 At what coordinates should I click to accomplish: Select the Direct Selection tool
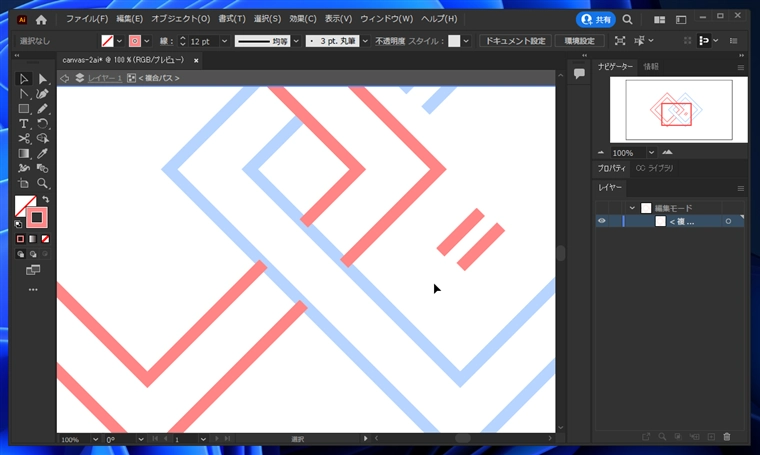43,78
